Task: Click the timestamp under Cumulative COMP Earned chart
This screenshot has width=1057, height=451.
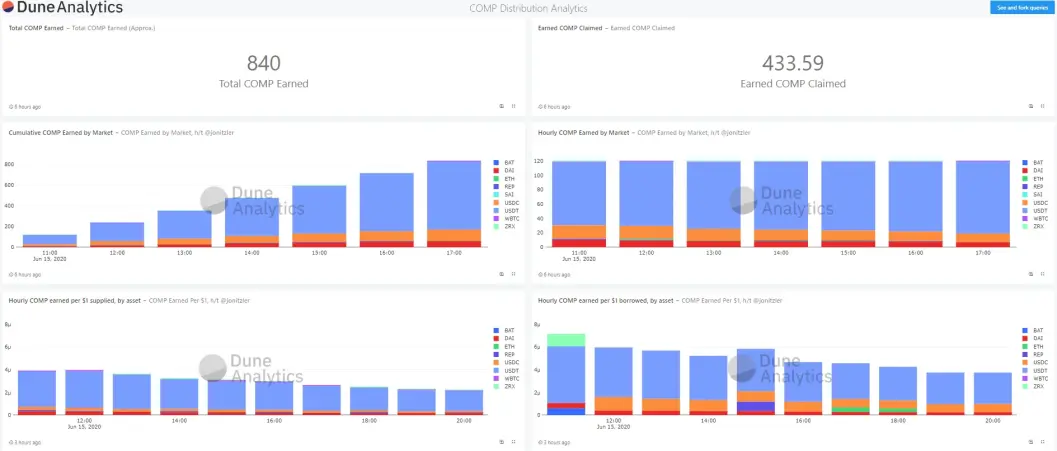Action: 25,274
